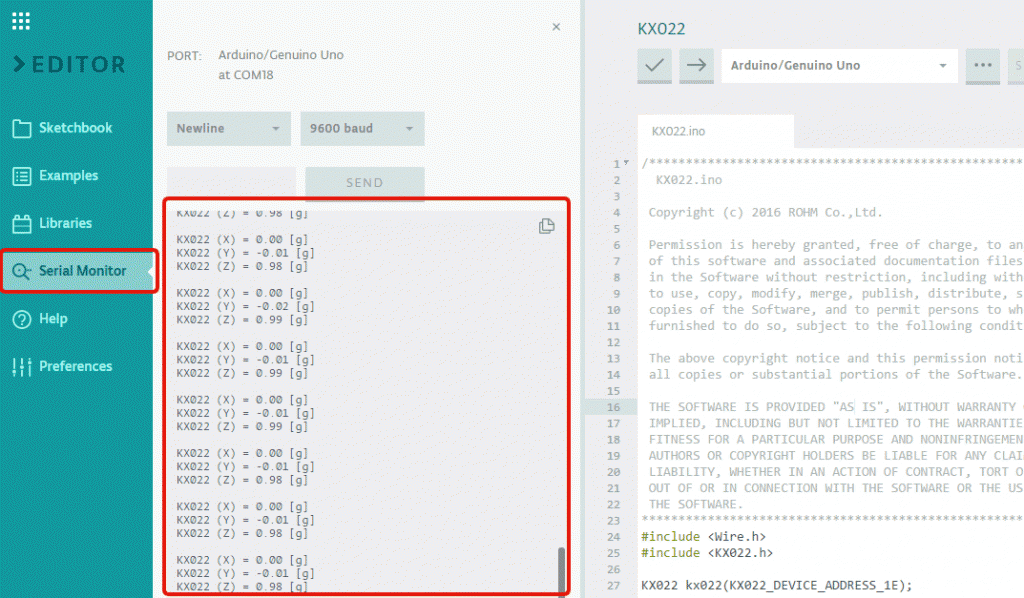
Task: Open the Newline line-ending dropdown
Action: pos(229,129)
